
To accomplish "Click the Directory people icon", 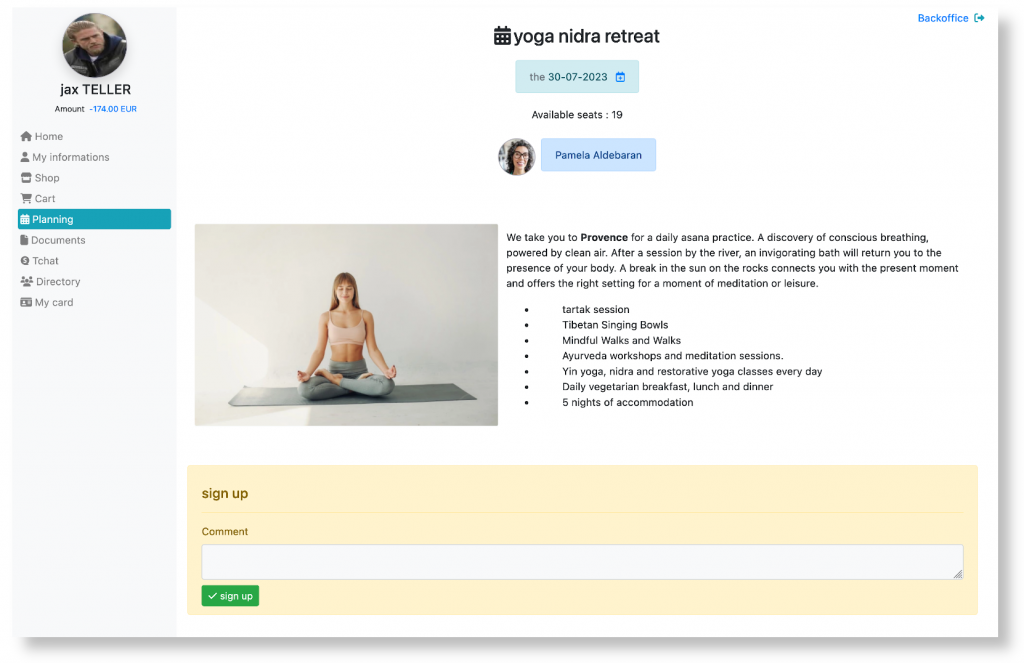I will [x=27, y=282].
